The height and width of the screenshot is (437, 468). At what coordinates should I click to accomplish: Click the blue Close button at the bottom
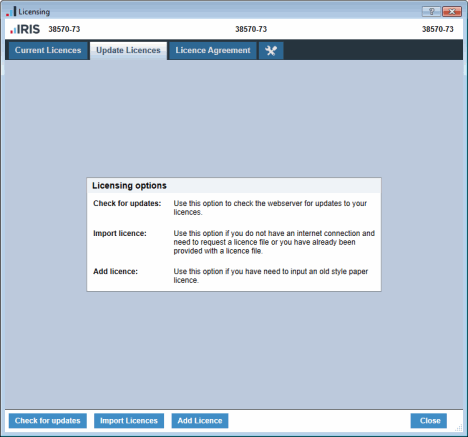[429, 421]
